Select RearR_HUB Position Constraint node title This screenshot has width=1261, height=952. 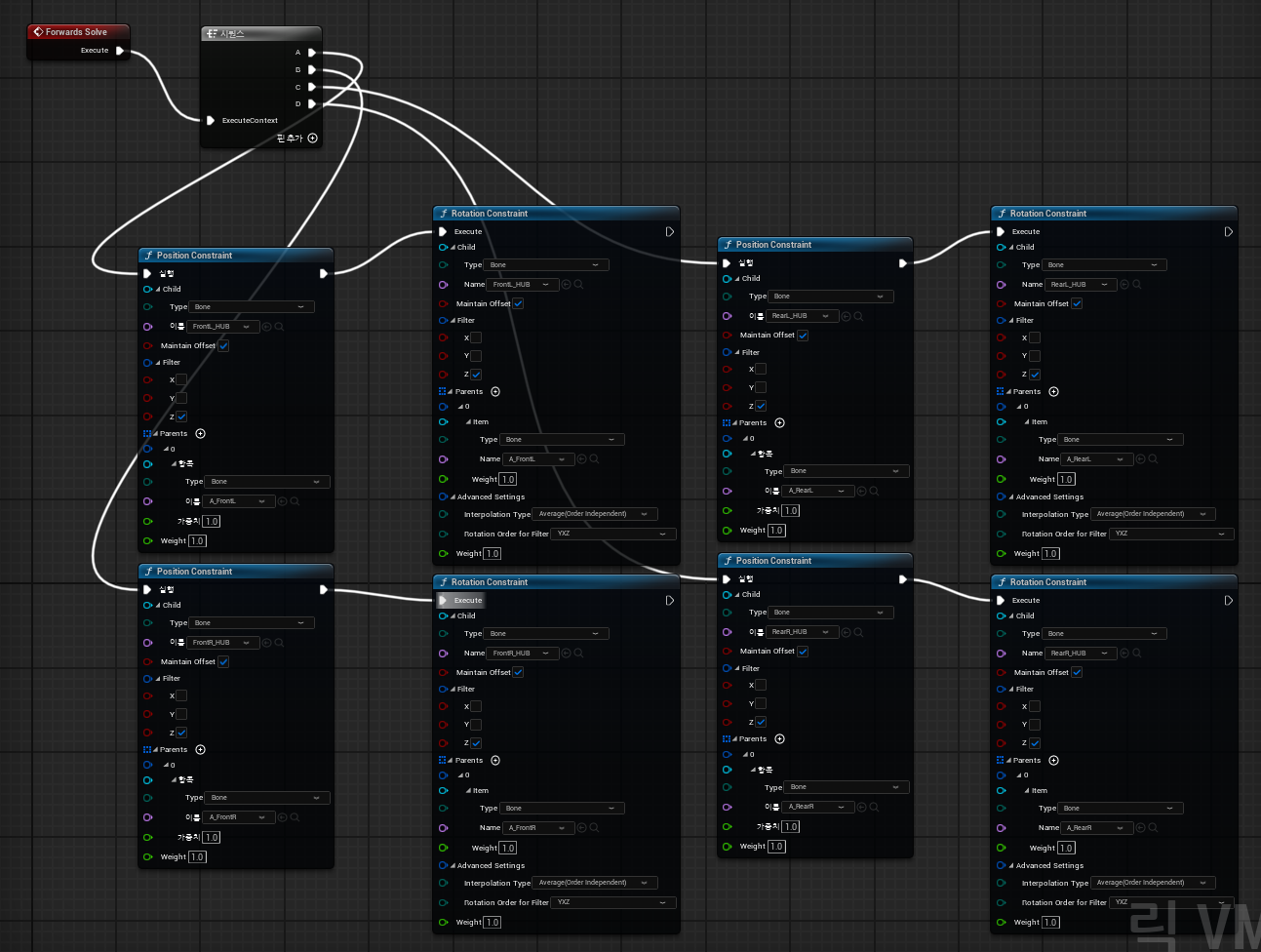[773, 561]
